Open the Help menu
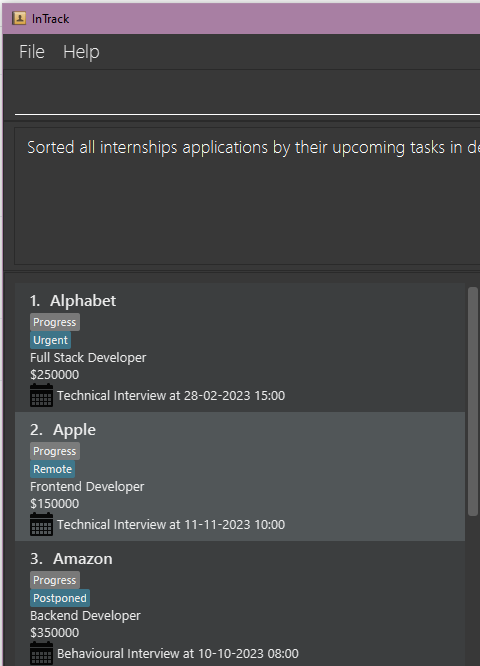 [81, 52]
